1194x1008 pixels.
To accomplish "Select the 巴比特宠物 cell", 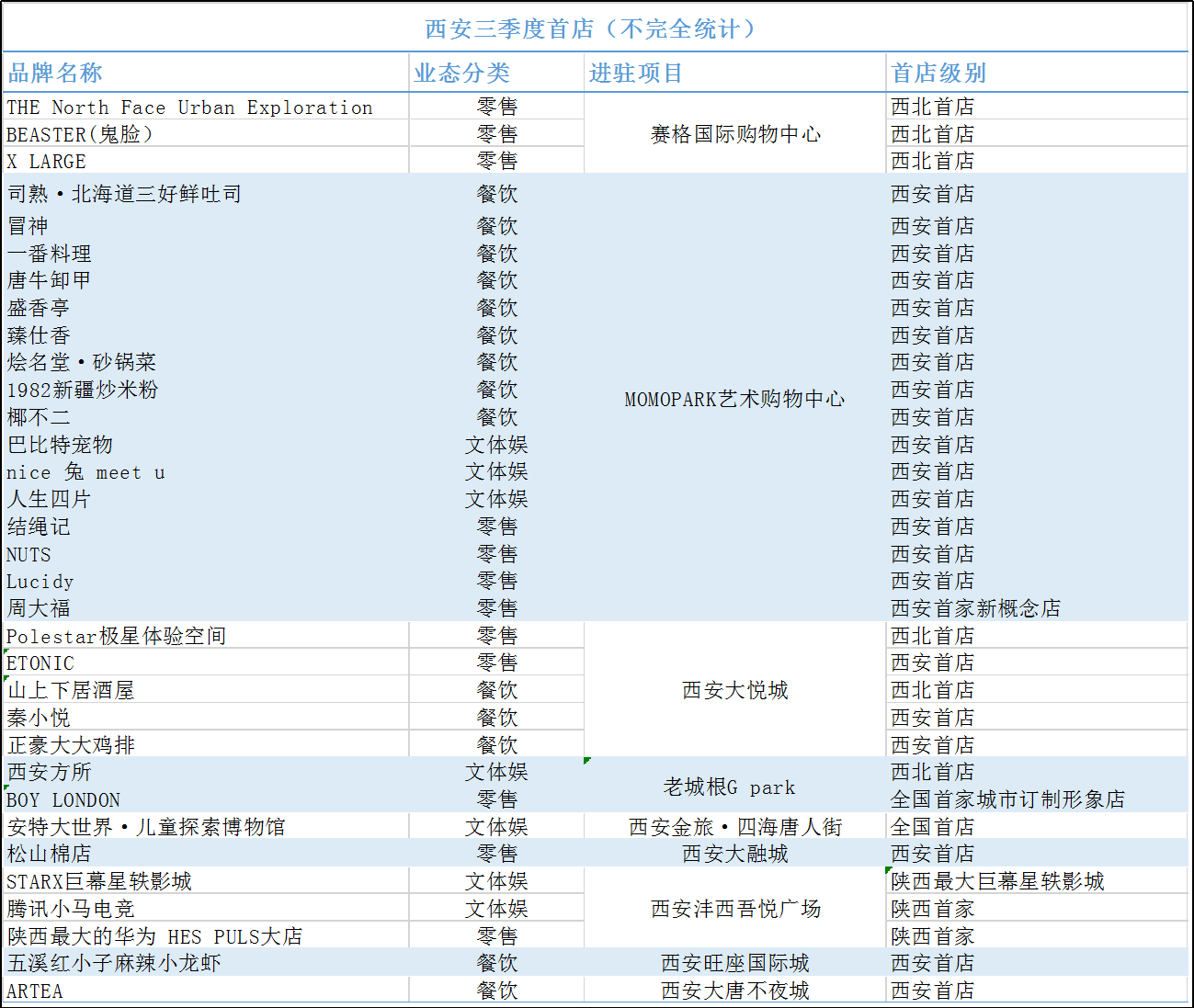I will [206, 445].
